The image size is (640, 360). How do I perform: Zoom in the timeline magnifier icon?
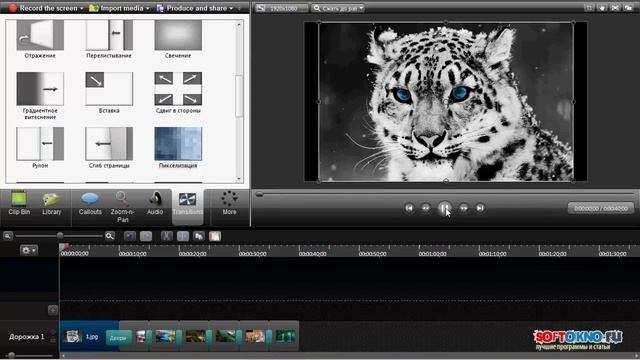click(x=109, y=236)
